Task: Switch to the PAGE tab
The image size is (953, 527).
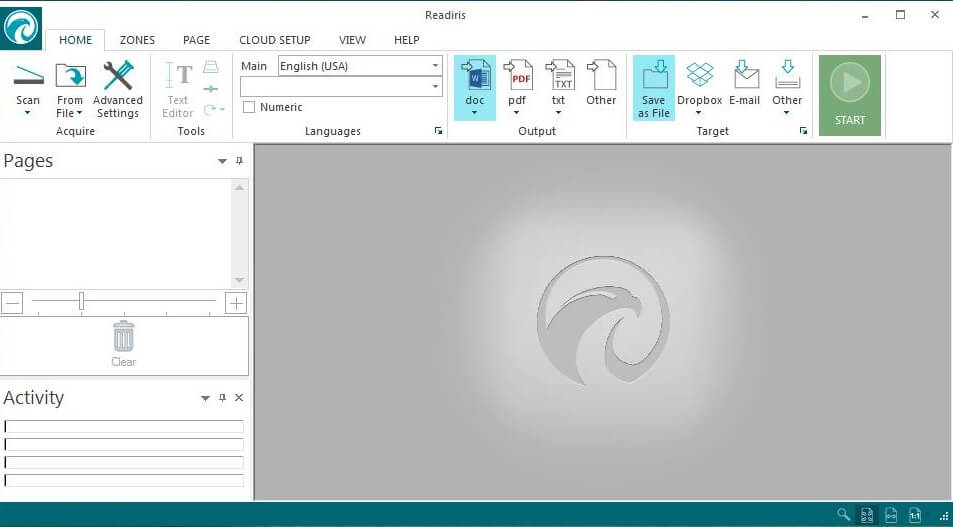Action: tap(196, 40)
